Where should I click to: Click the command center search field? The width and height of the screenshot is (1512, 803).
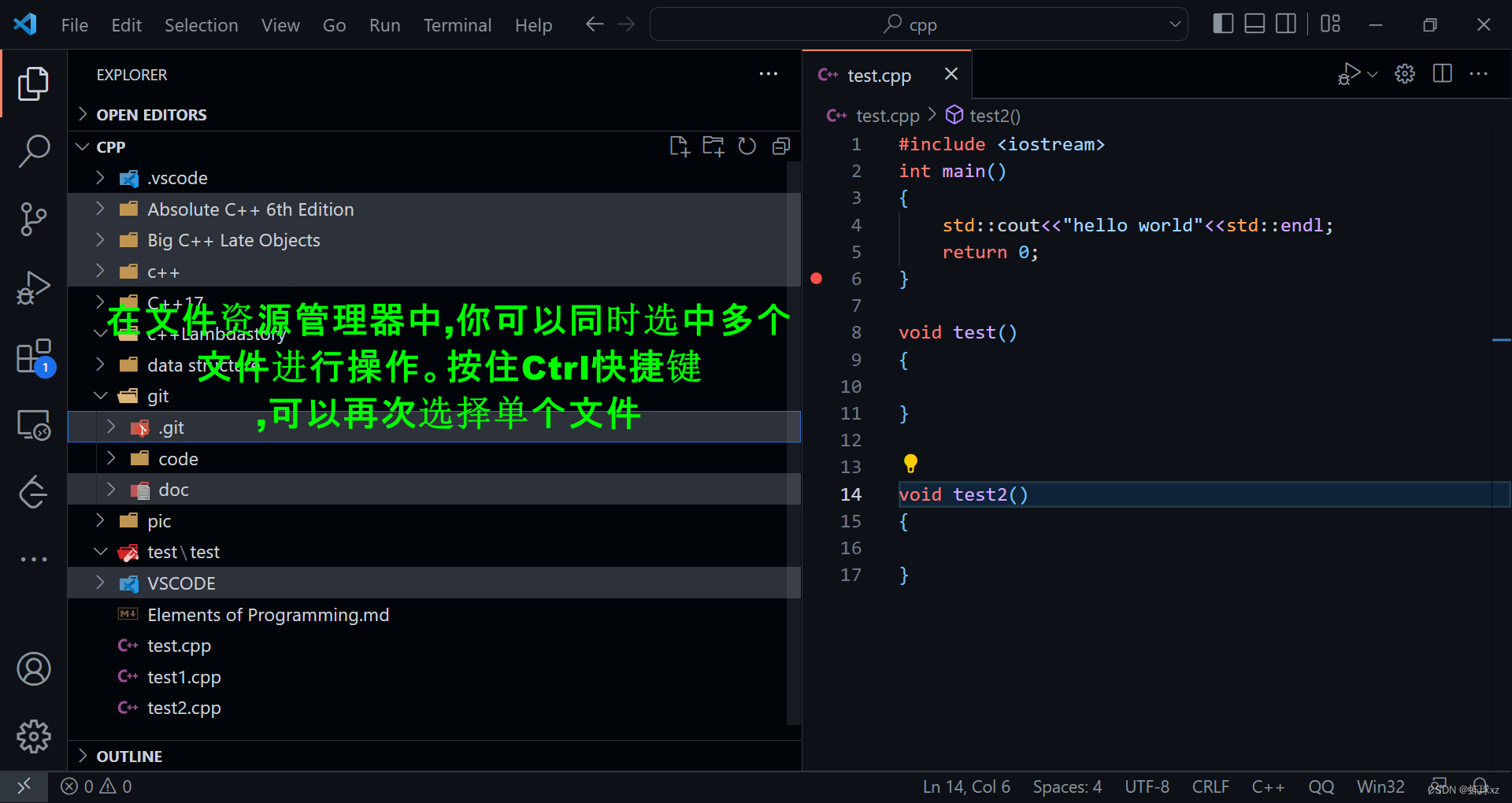click(x=918, y=24)
